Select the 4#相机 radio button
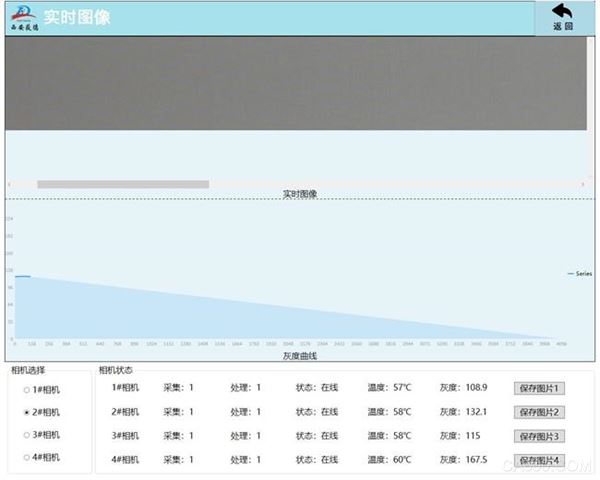Screen dimensions: 600x480 [x=26, y=457]
